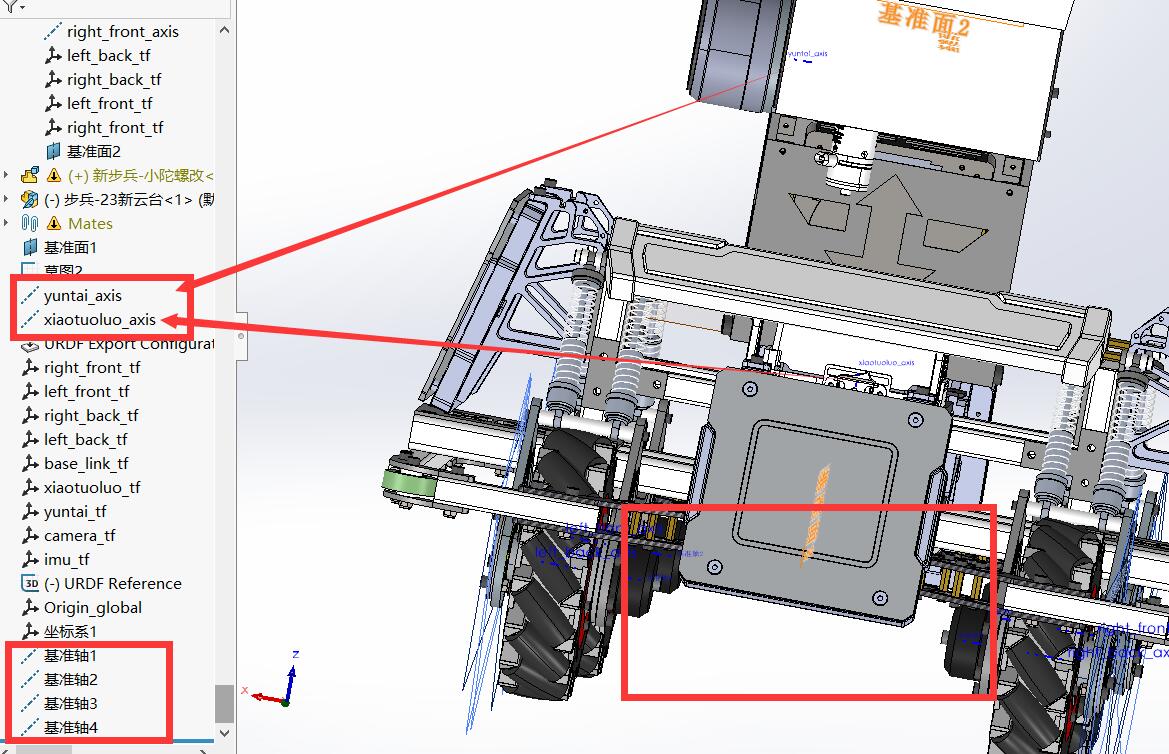Click the URDF Reference 3D sketch icon
Image resolution: width=1169 pixels, height=754 pixels.
click(x=30, y=584)
